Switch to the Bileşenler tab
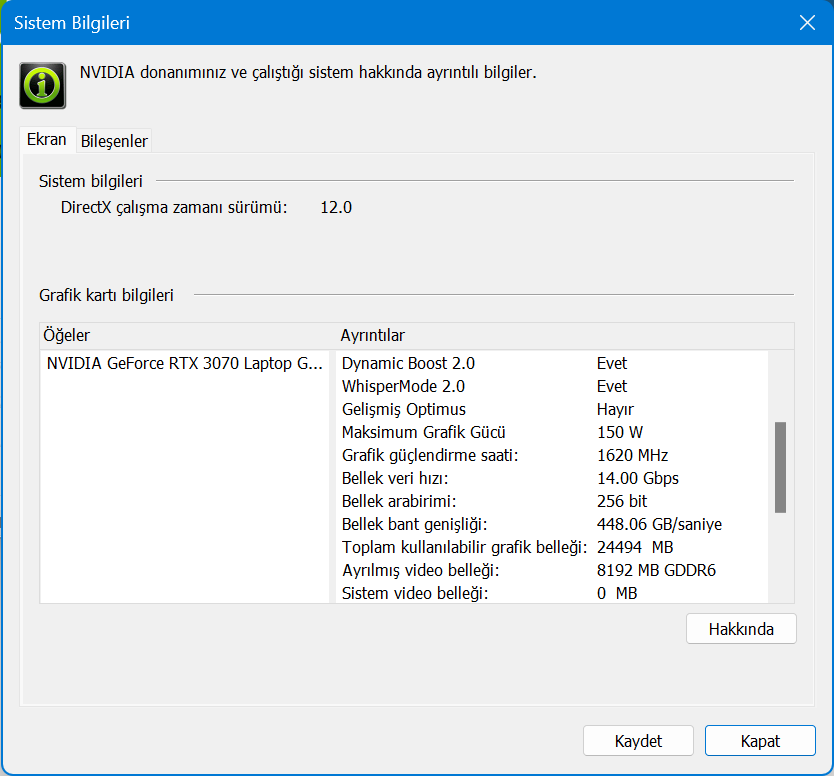This screenshot has width=834, height=776. click(114, 141)
